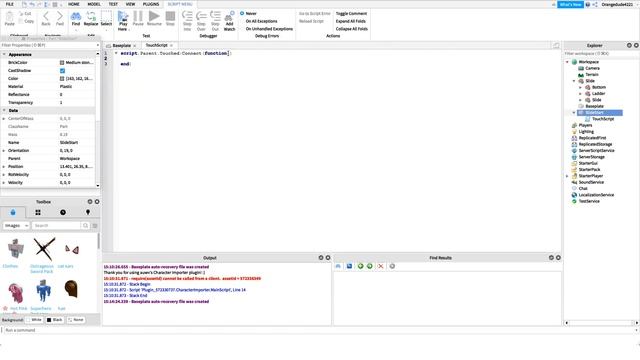Switch to the Baseplate document tab
640x360 pixels.
(121, 45)
